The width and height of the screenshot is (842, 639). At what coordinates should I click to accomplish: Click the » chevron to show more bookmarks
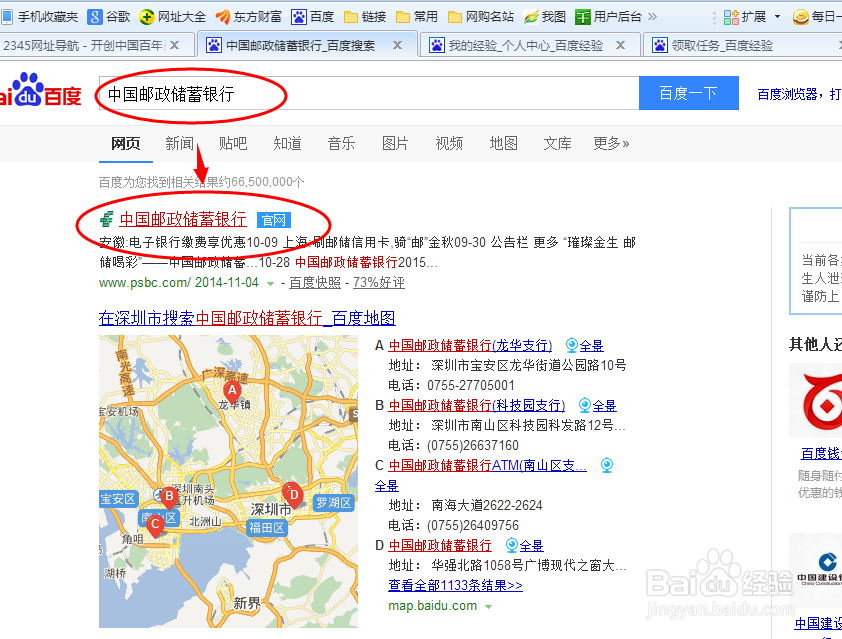(x=655, y=15)
